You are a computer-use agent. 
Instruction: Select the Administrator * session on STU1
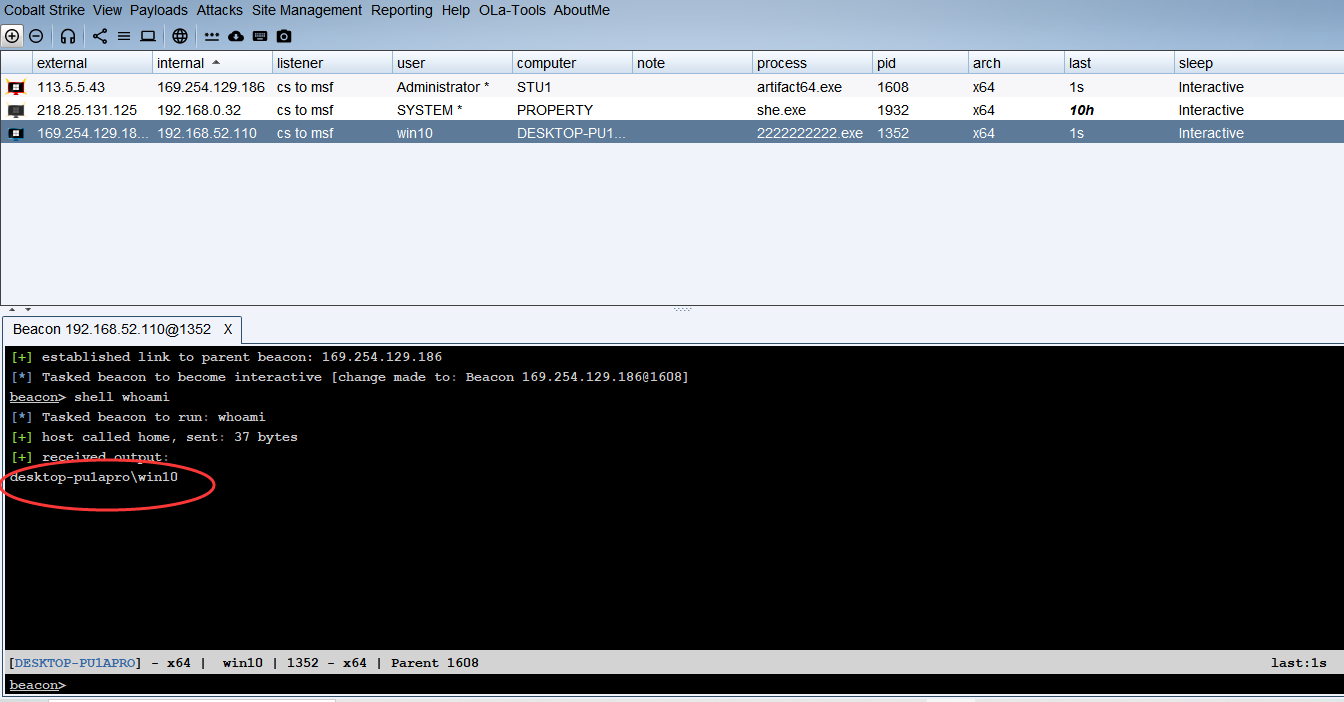(672, 87)
